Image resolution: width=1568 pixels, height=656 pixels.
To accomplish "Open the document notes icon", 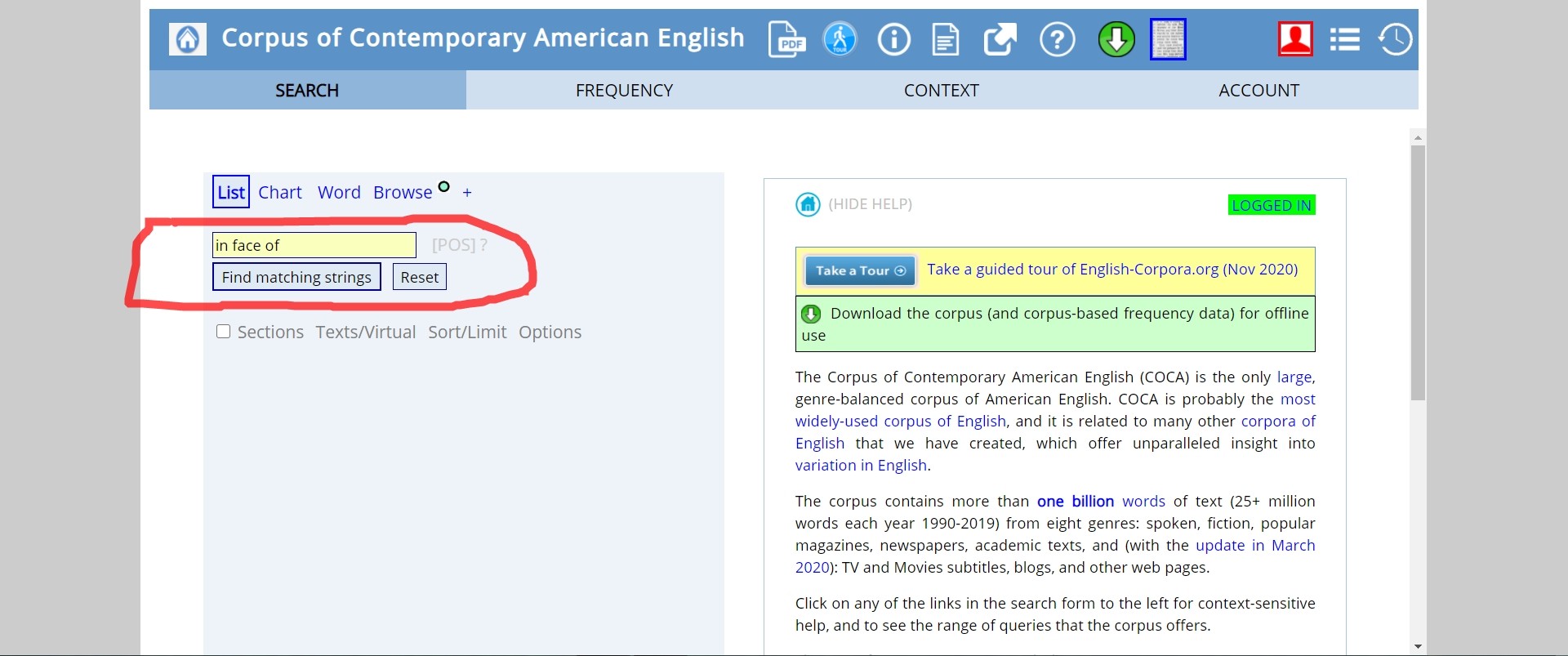I will coord(946,39).
